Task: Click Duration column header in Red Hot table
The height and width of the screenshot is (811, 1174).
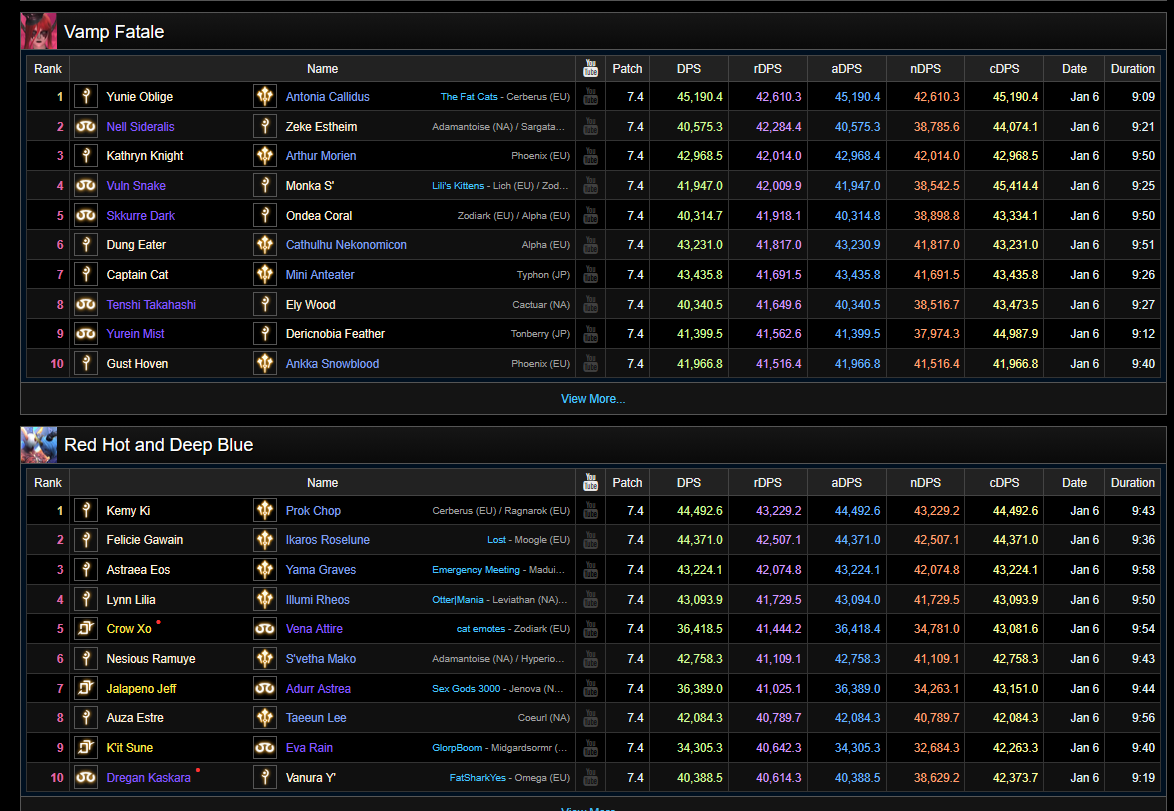Action: coord(1133,482)
